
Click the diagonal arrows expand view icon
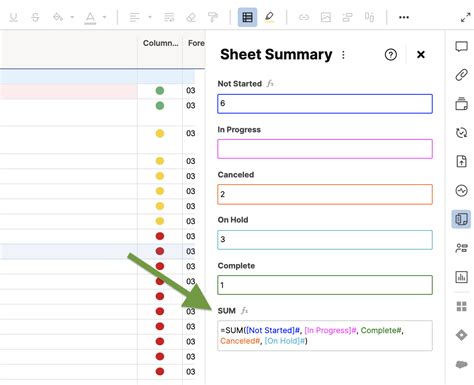(466, 17)
